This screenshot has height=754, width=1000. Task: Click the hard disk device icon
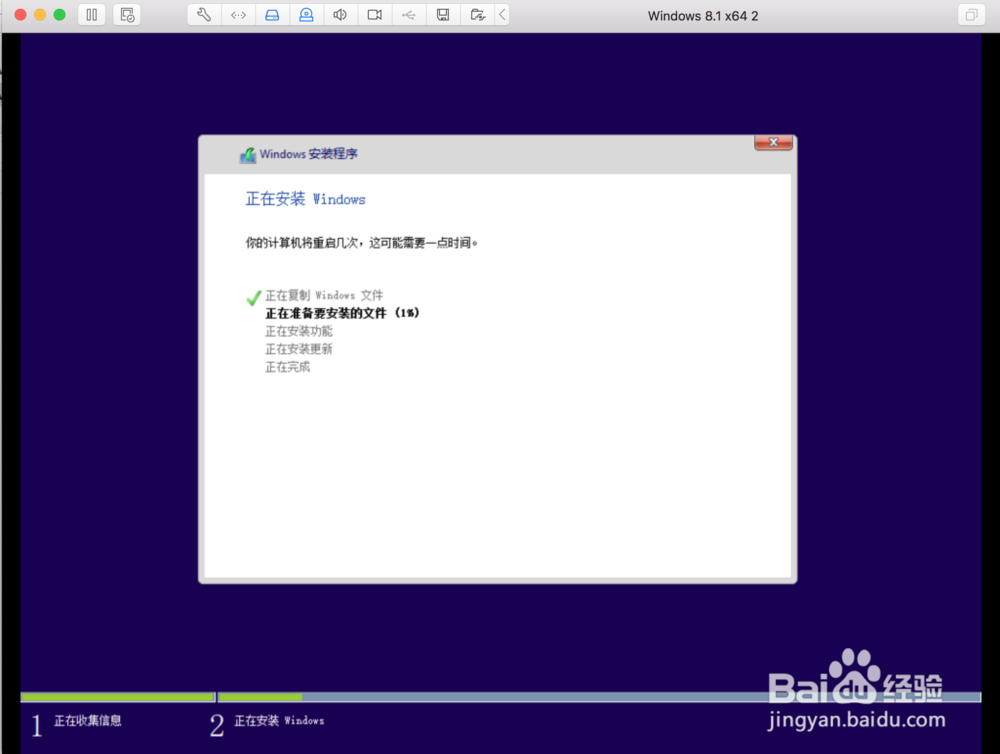(x=273, y=14)
